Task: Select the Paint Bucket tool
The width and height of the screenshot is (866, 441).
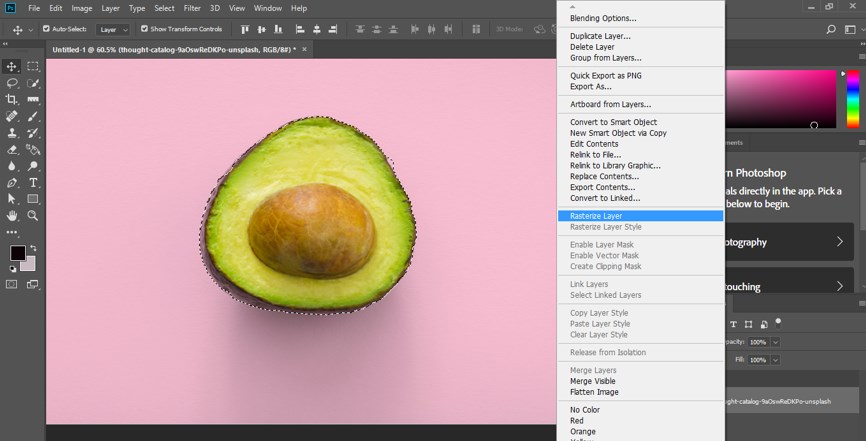Action: tap(33, 149)
